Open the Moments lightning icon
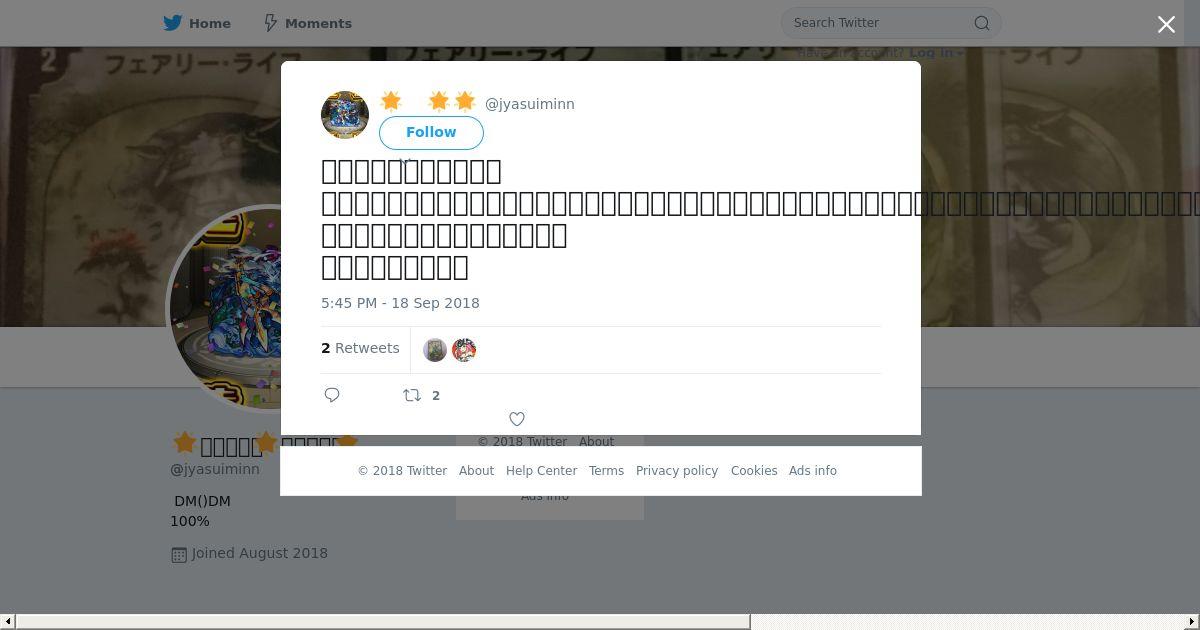1200x630 pixels. pos(271,23)
